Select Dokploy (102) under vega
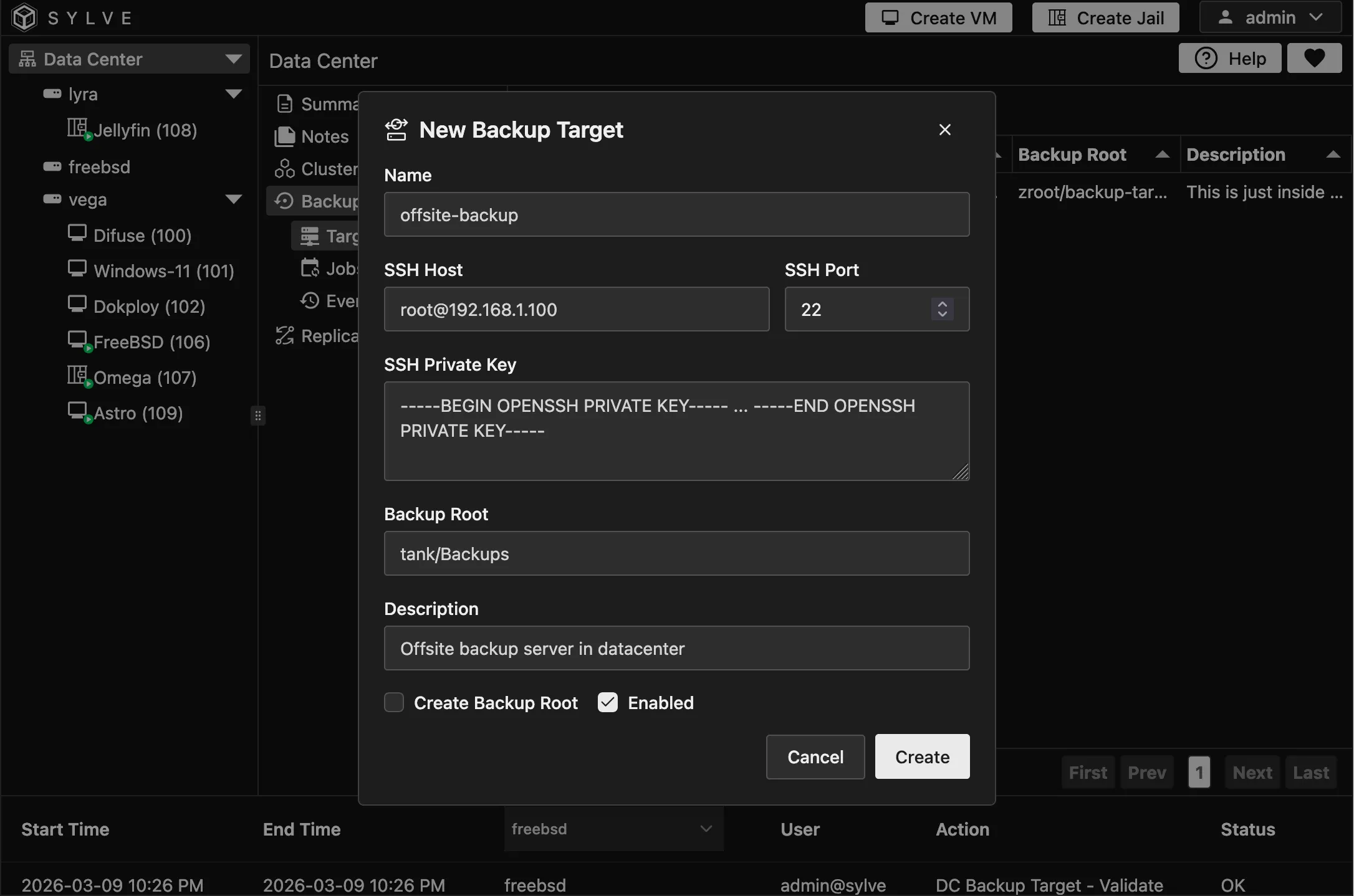This screenshot has width=1354, height=896. [x=150, y=306]
